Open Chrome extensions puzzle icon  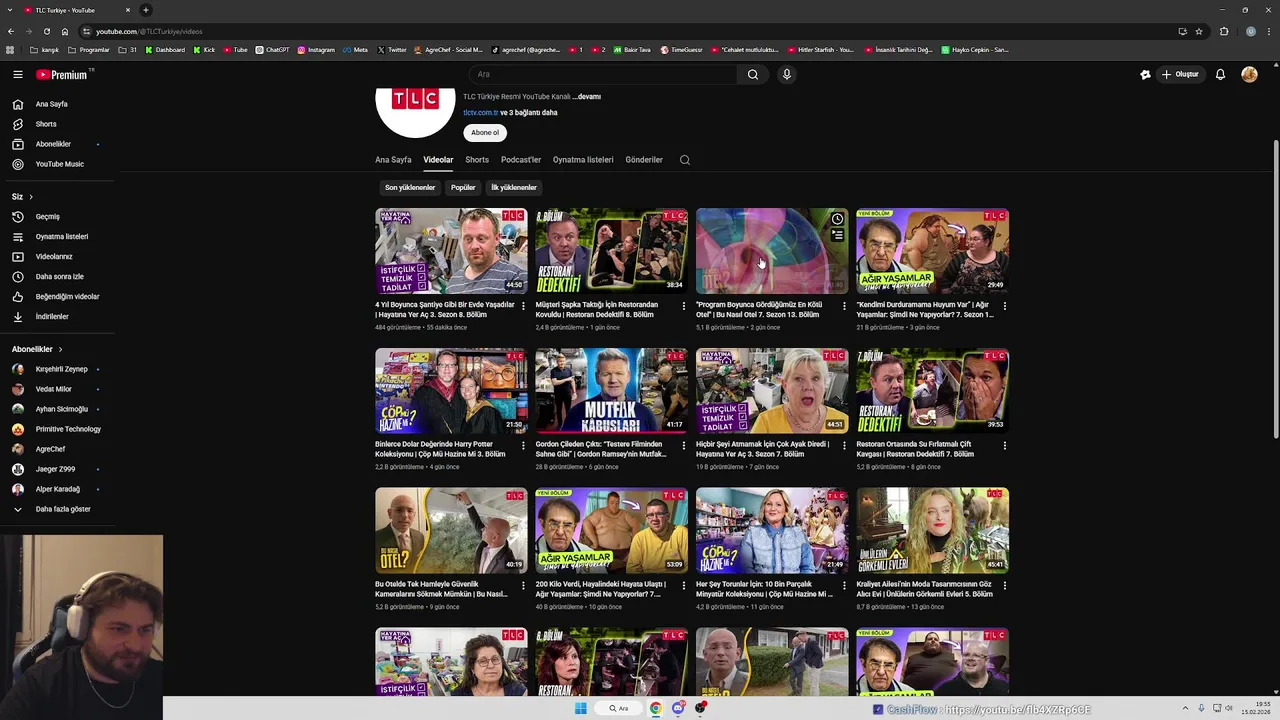(x=1224, y=31)
